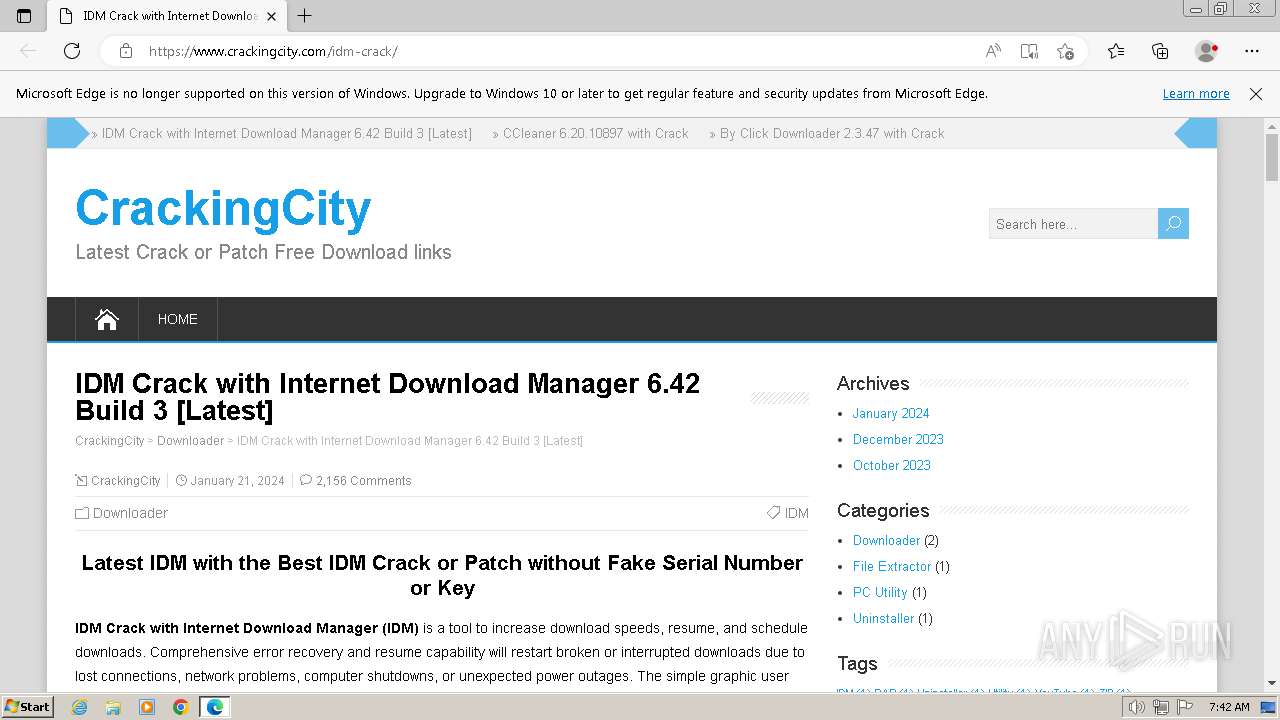The height and width of the screenshot is (720, 1280).
Task: Click the Downloader breadcrumb link
Action: pos(190,440)
